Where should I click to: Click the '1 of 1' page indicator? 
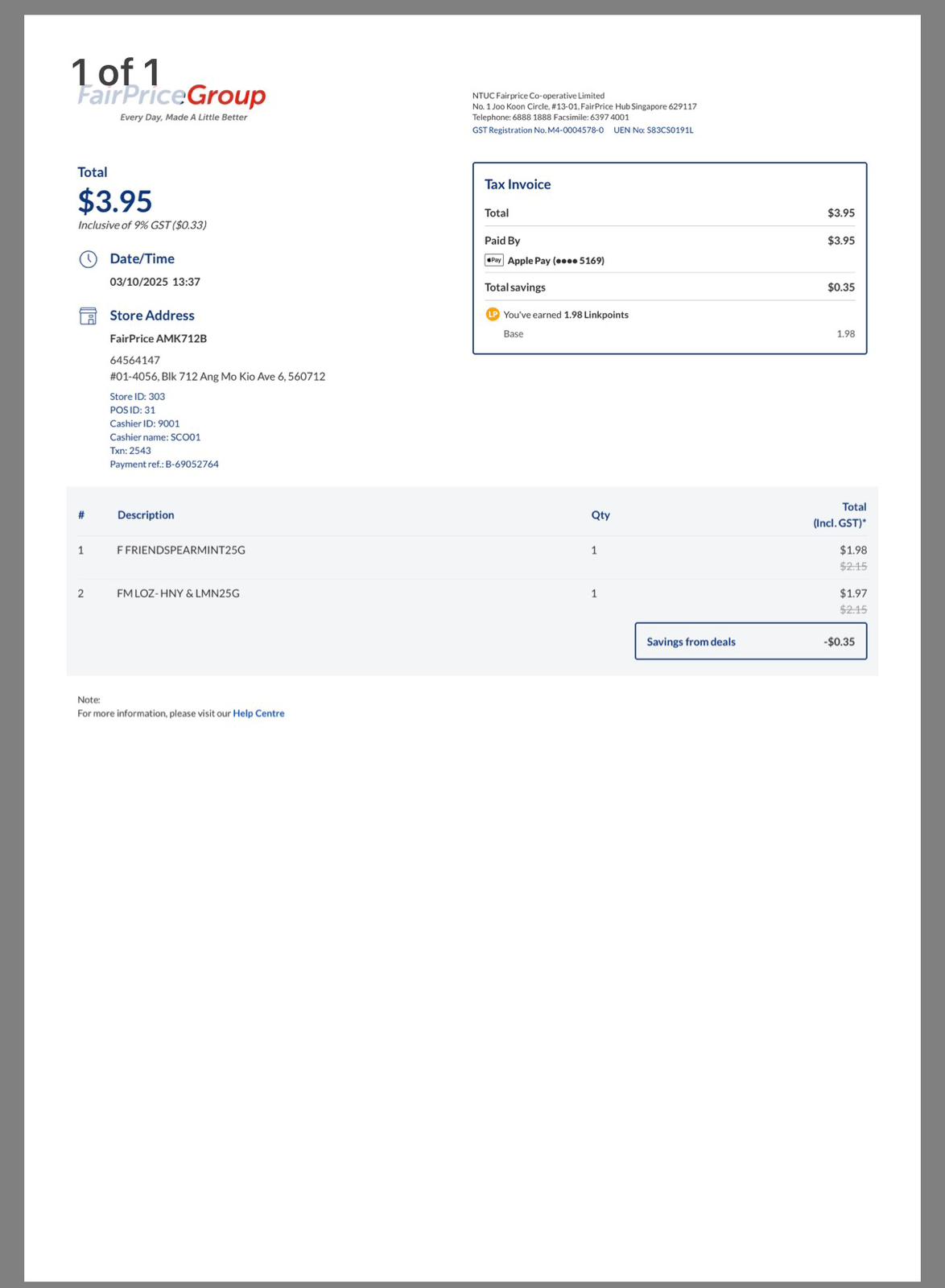[x=116, y=72]
